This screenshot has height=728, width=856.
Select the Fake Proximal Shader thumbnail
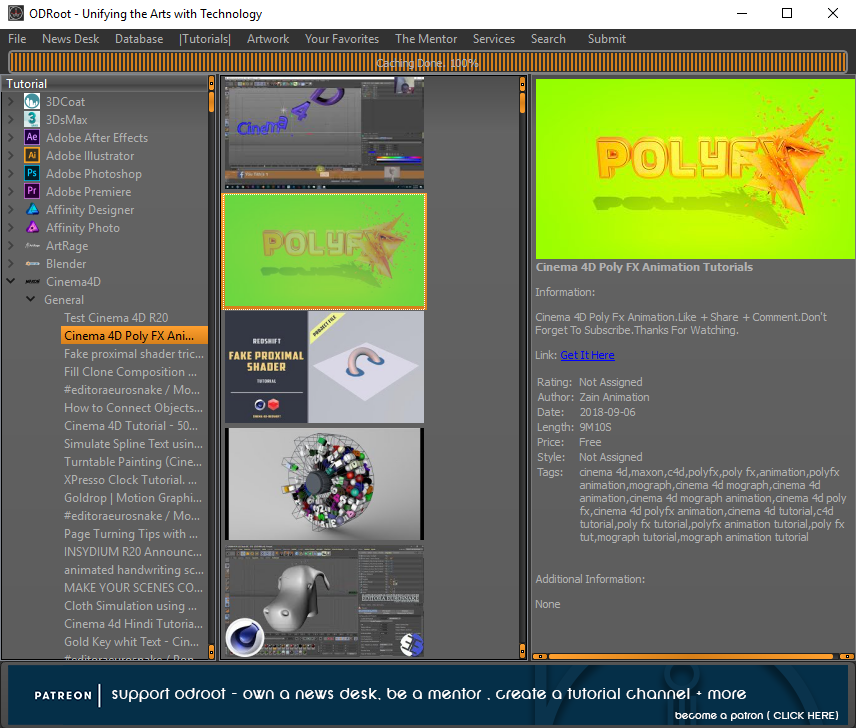coord(324,367)
